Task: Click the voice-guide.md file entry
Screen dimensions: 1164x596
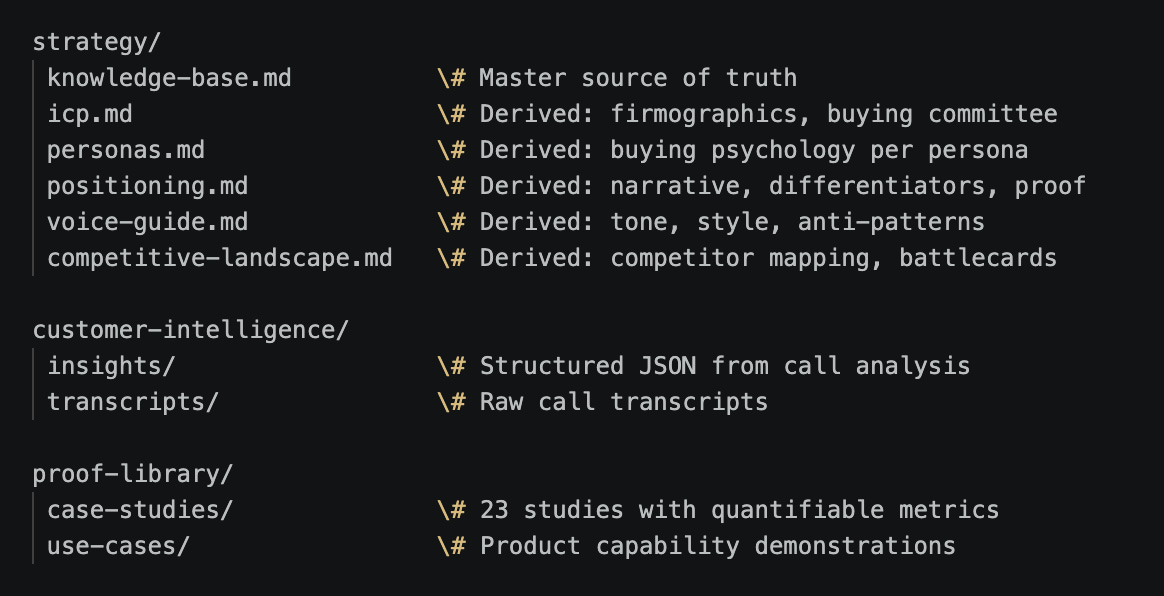Action: (147, 222)
